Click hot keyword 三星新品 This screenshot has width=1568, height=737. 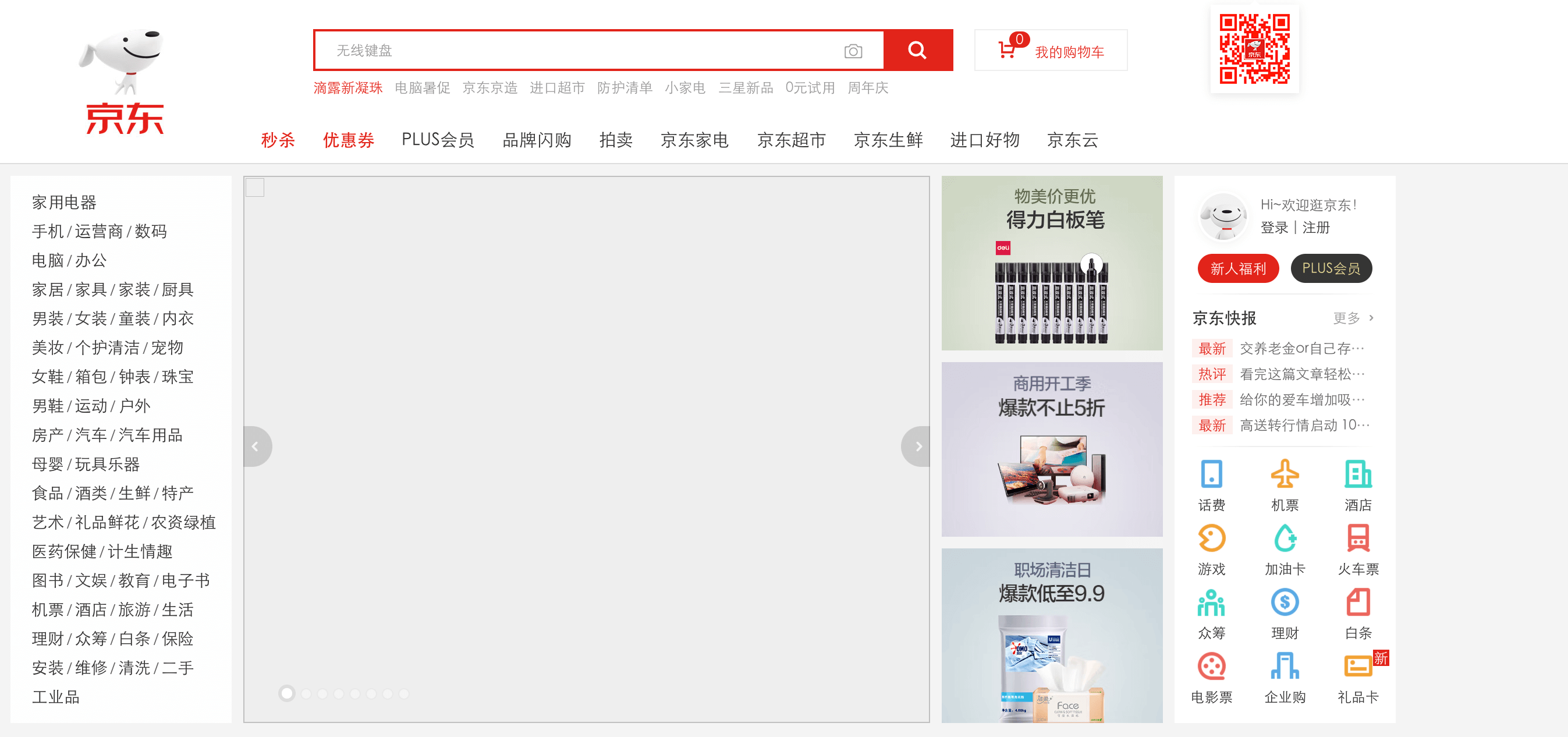click(746, 88)
